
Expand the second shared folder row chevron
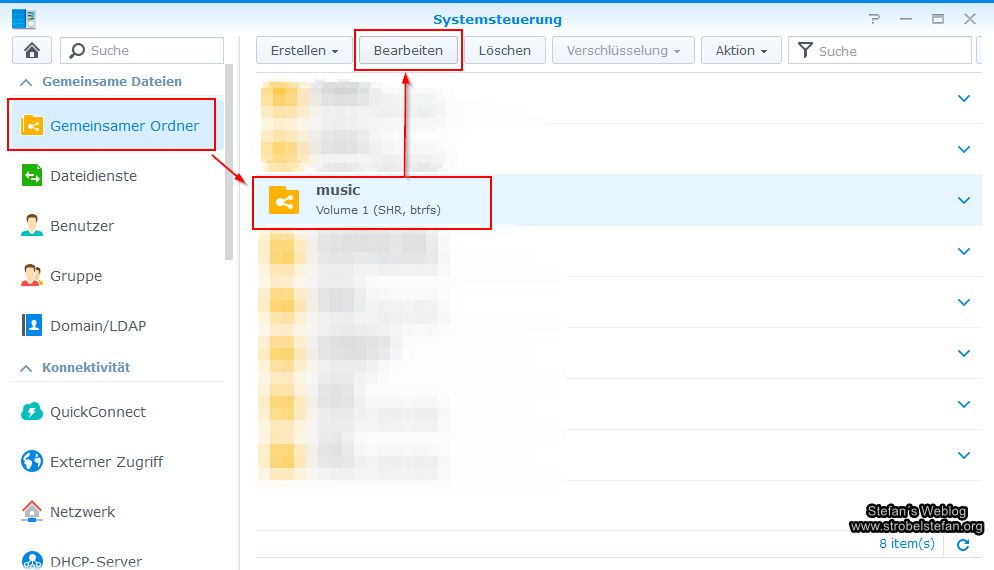[x=964, y=150]
